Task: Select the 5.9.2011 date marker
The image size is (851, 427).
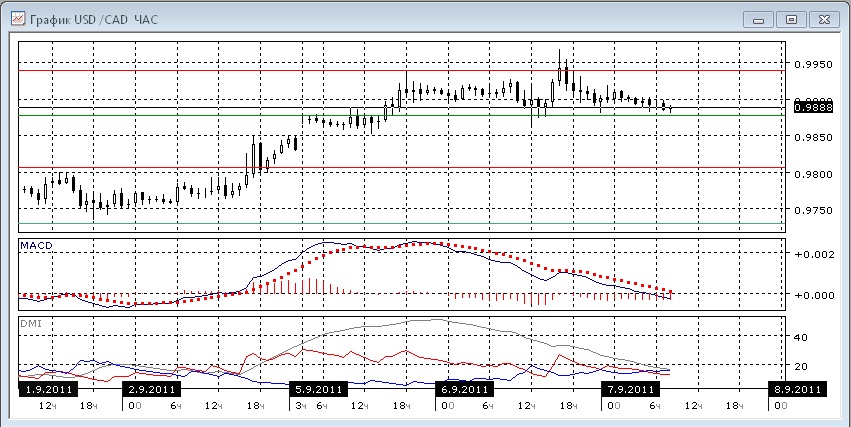Action: pyautogui.click(x=318, y=389)
